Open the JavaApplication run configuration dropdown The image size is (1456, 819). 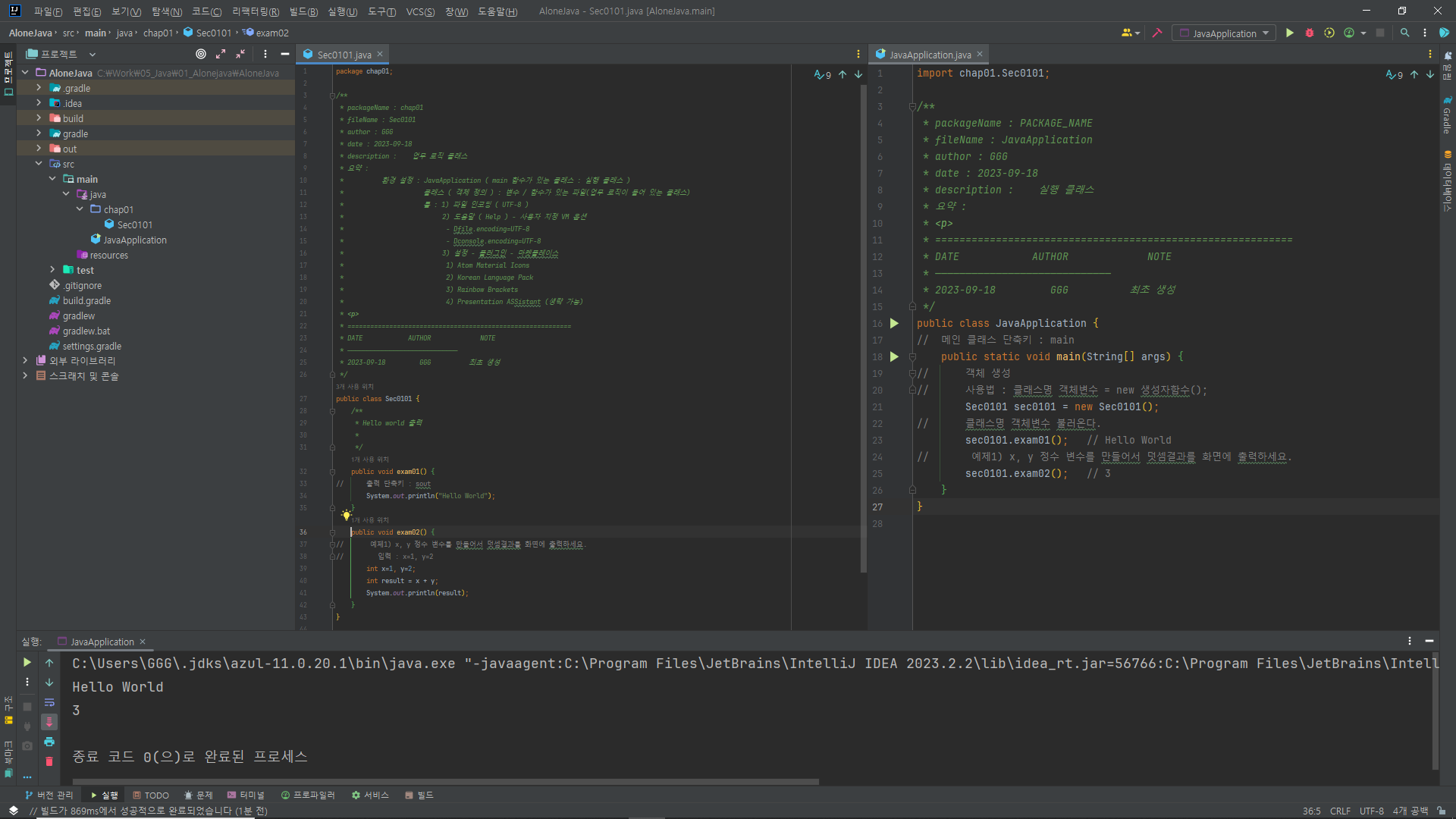click(1225, 33)
